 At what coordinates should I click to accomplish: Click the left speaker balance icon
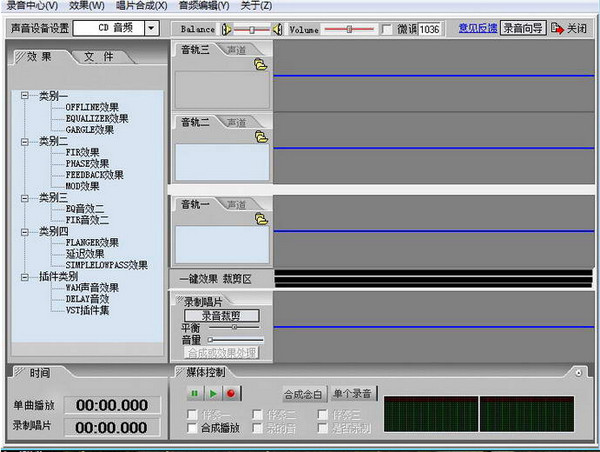pos(227,29)
